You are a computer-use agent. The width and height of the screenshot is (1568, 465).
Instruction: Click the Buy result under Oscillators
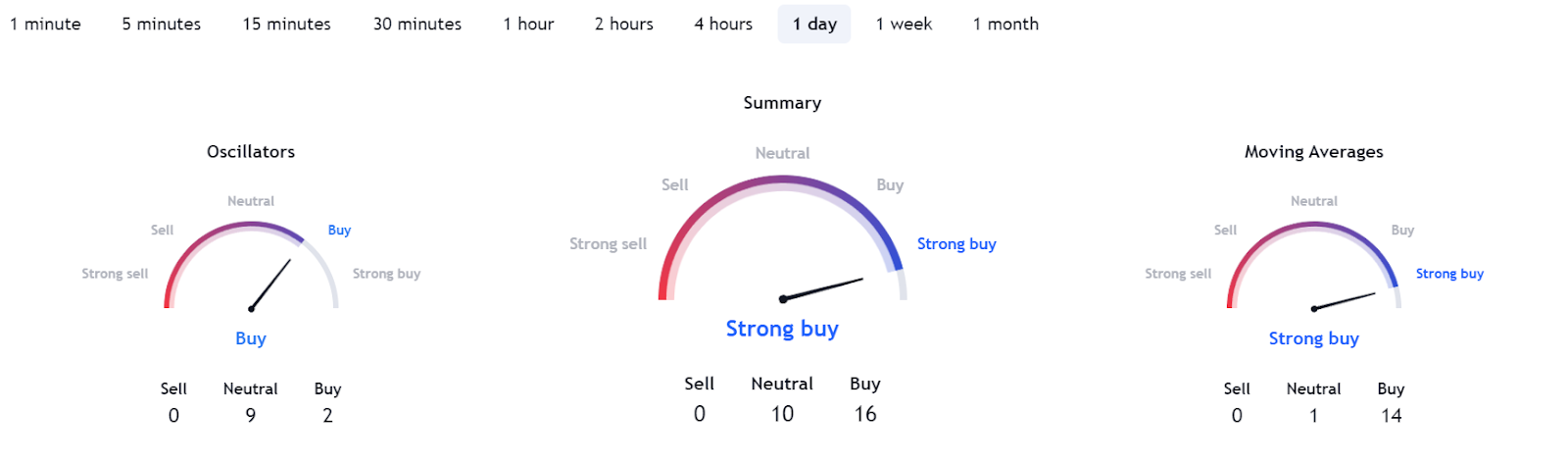click(251, 338)
